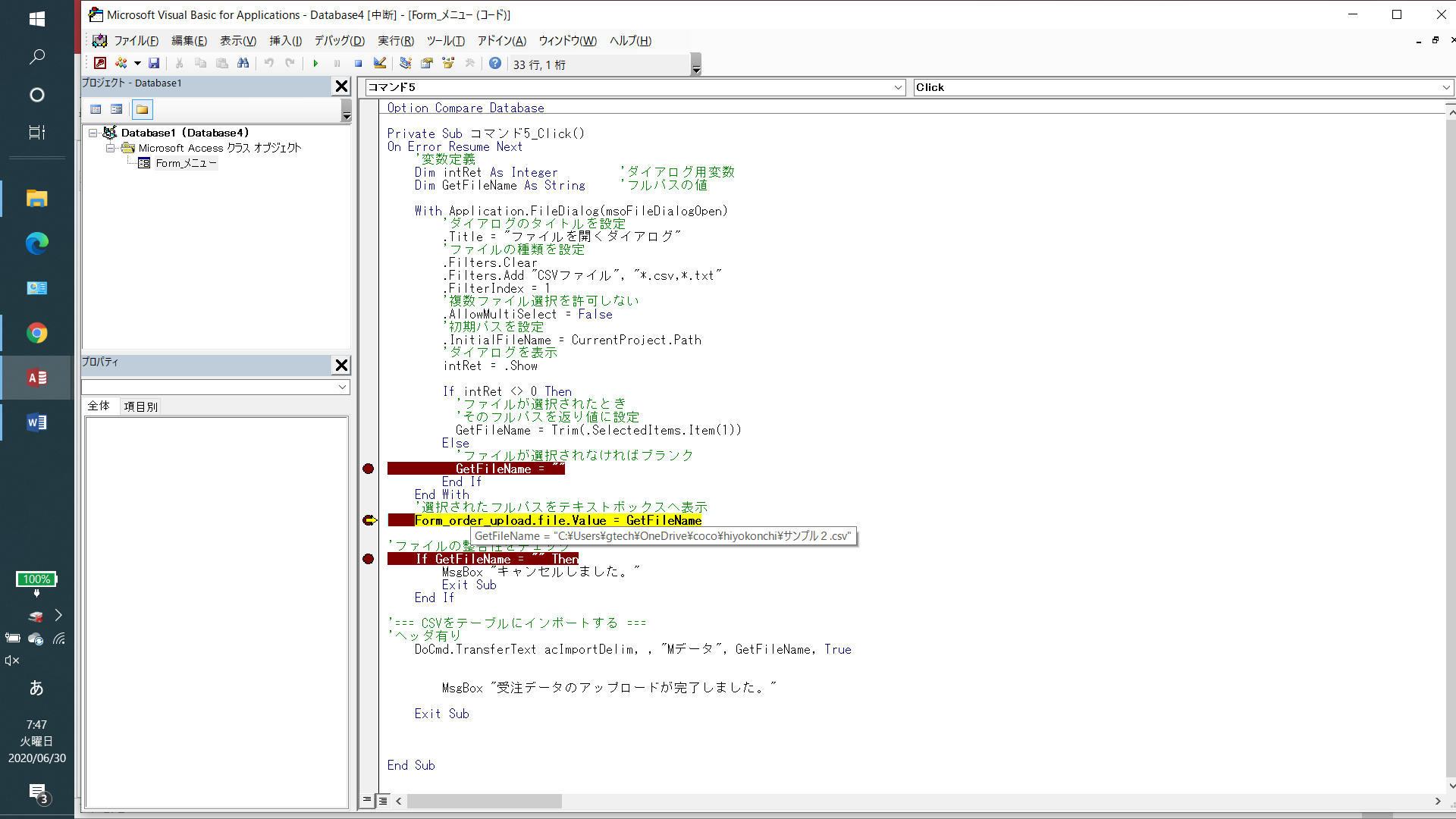Select Form_メニュー in project tree
The image size is (1456, 819).
click(185, 163)
